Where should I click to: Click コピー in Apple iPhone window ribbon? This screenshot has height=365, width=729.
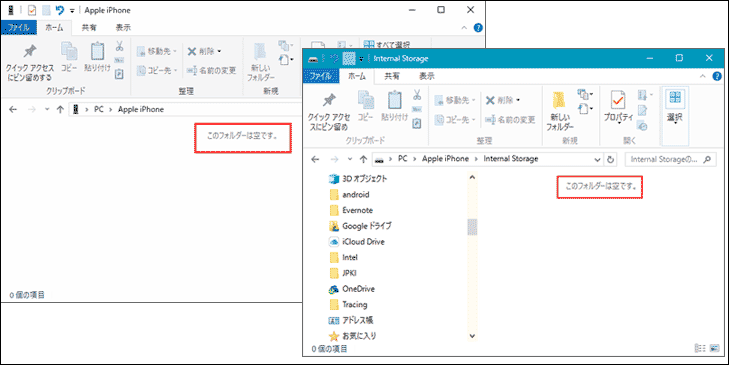69,58
